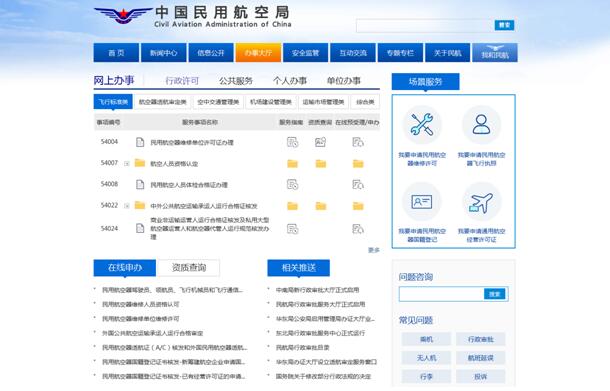
Task: Open service guide folder for item 54022
Action: [292, 206]
